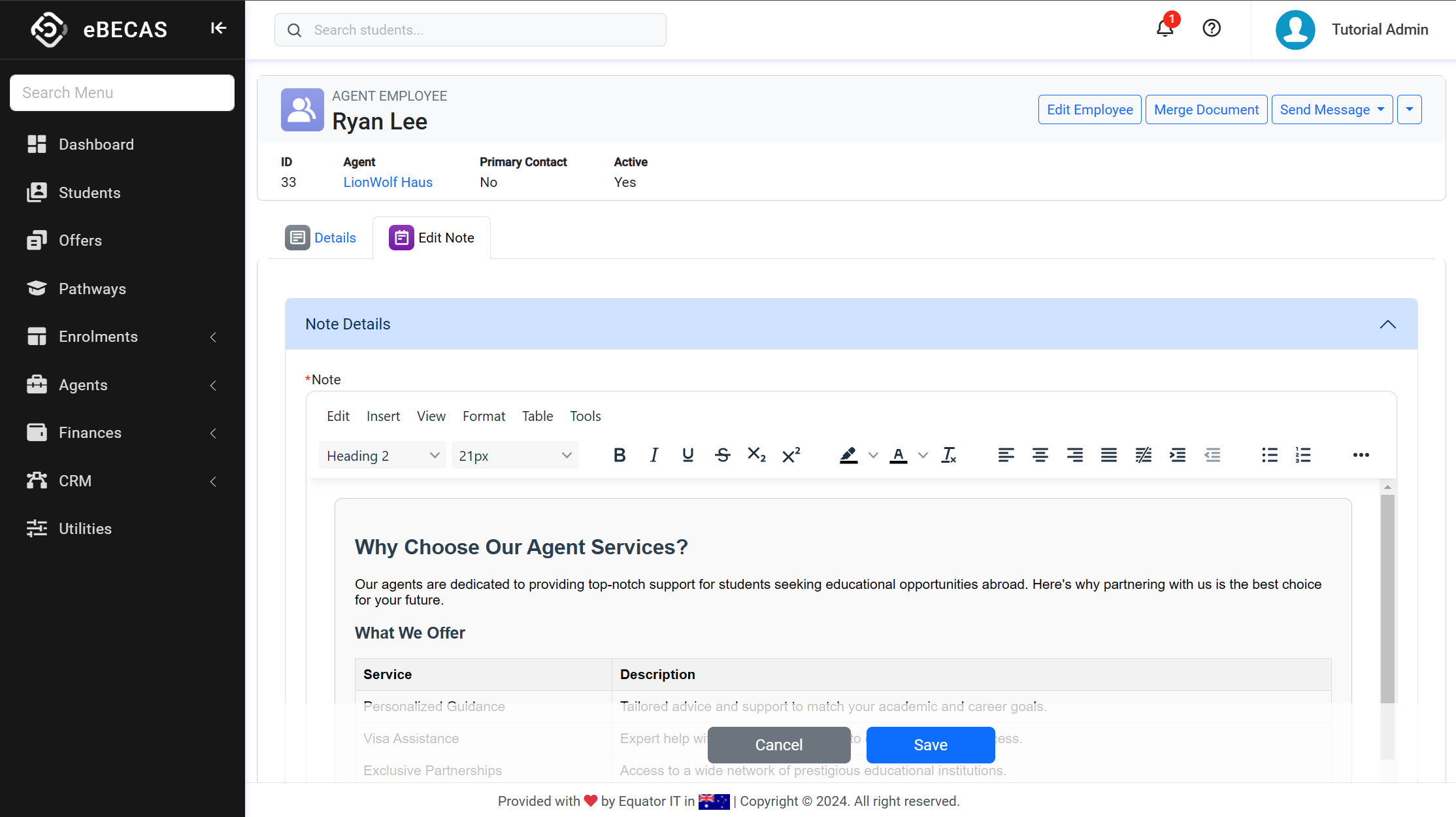Click the clear formatting icon
The width and height of the screenshot is (1456, 817).
coord(948,455)
